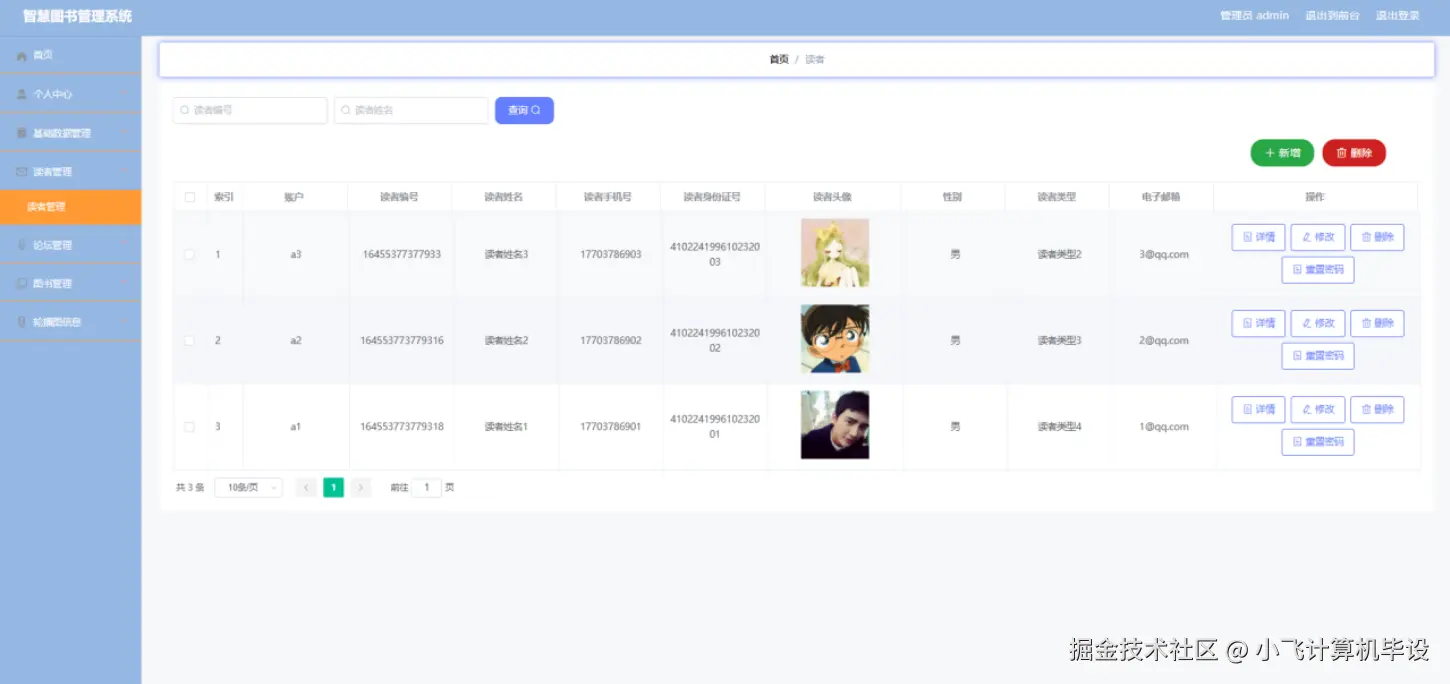Click 重置密码 reset password for account a1

click(x=1318, y=442)
